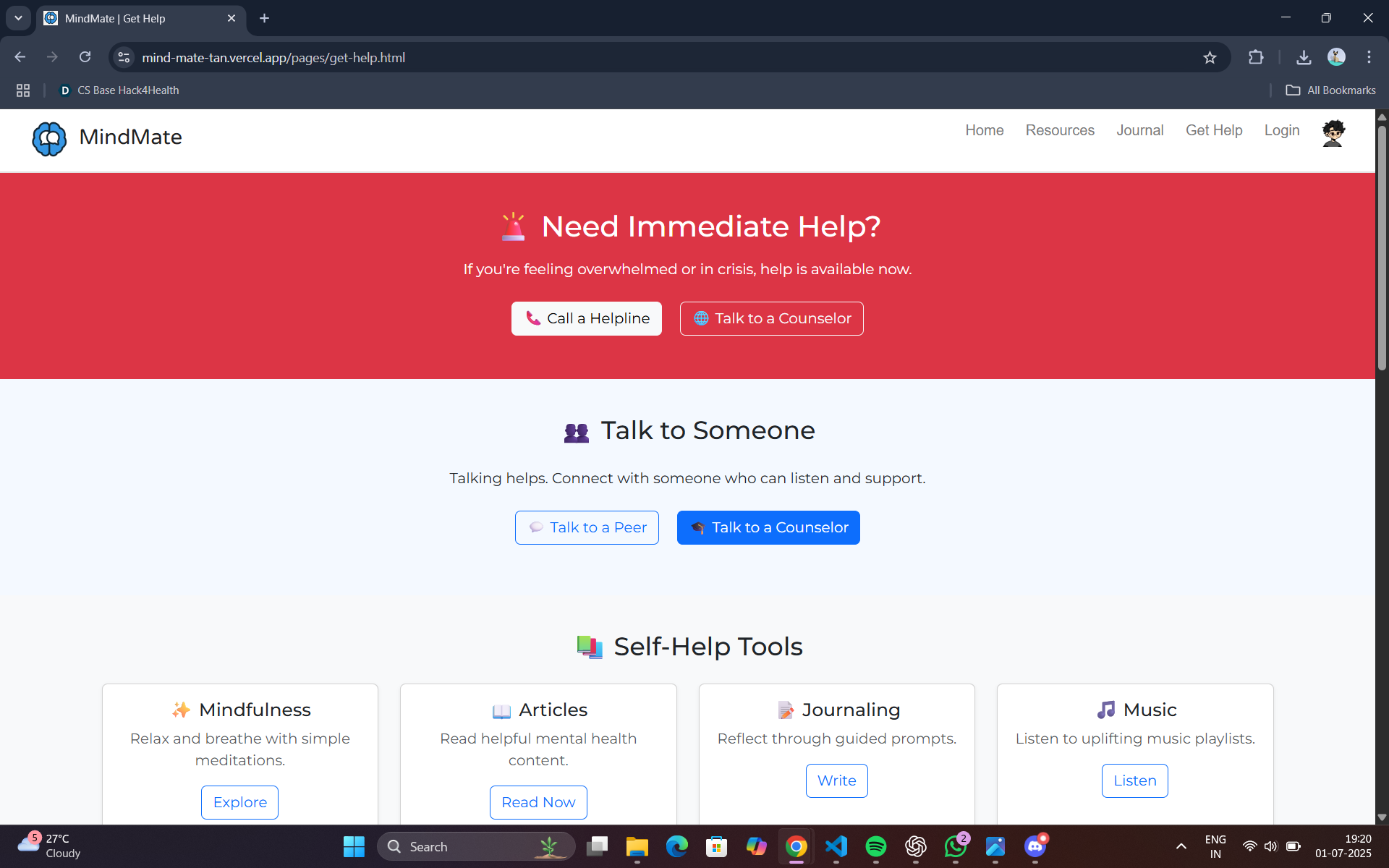
Task: Click the Explore button under Mindfulness
Action: [x=239, y=802]
